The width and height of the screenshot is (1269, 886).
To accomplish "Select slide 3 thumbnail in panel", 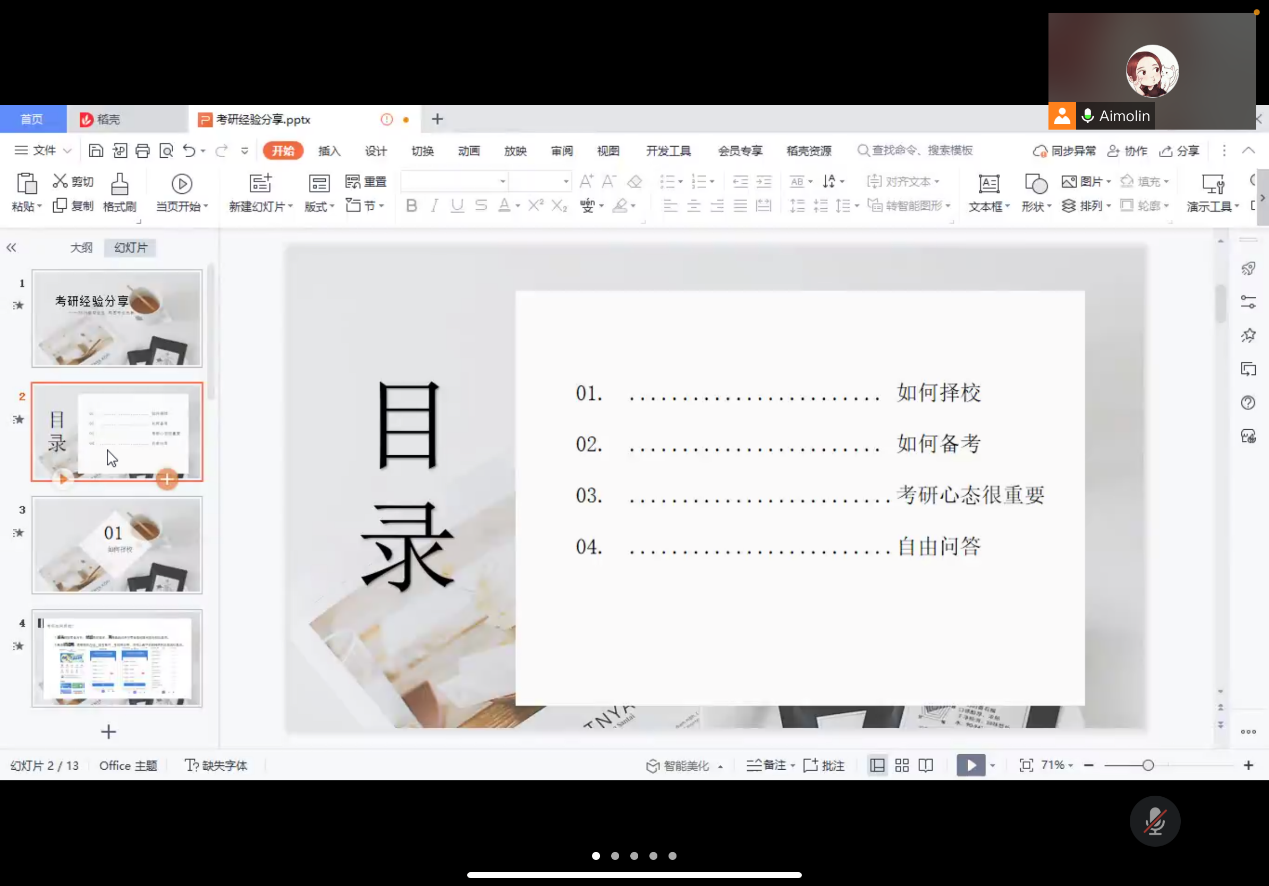I will tap(117, 545).
